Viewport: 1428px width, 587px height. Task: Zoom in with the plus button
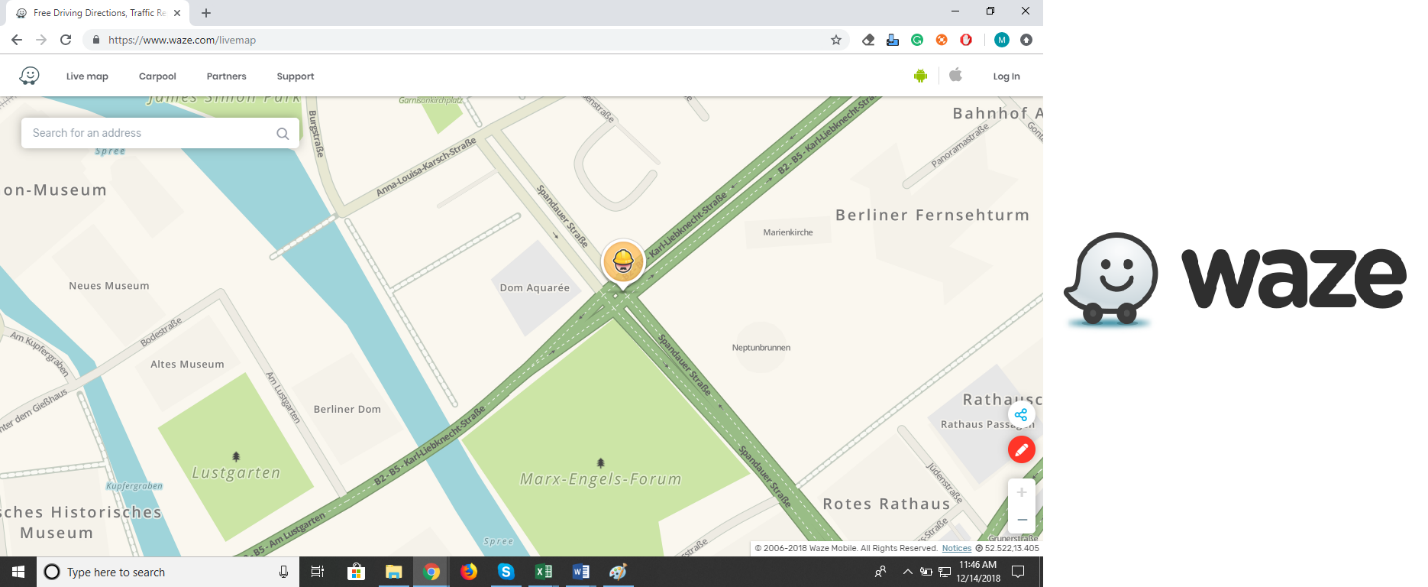[1021, 491]
